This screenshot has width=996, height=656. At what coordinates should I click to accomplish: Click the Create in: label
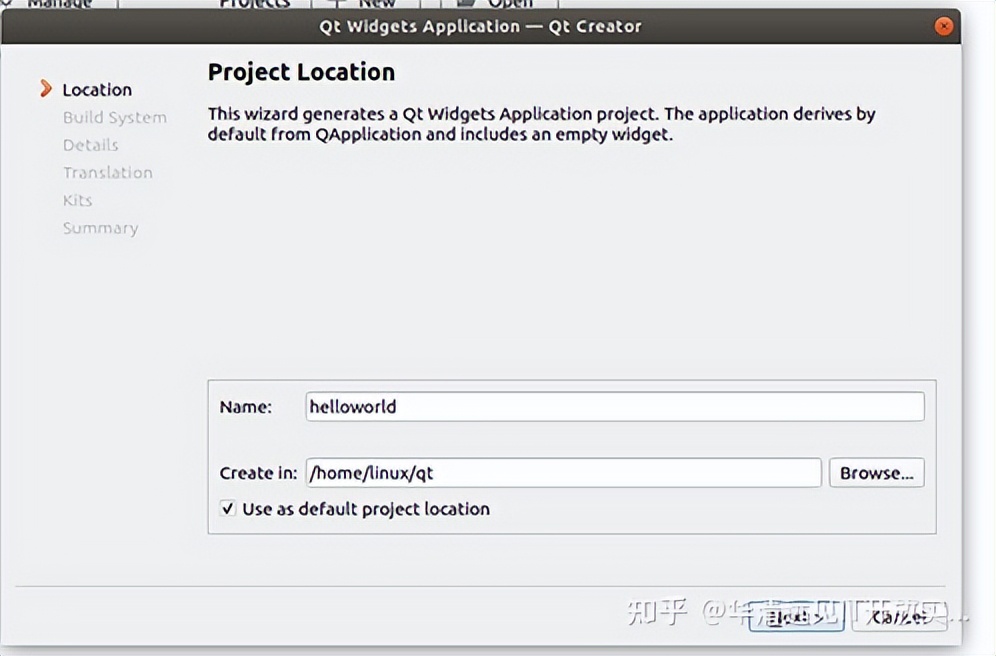pos(258,473)
